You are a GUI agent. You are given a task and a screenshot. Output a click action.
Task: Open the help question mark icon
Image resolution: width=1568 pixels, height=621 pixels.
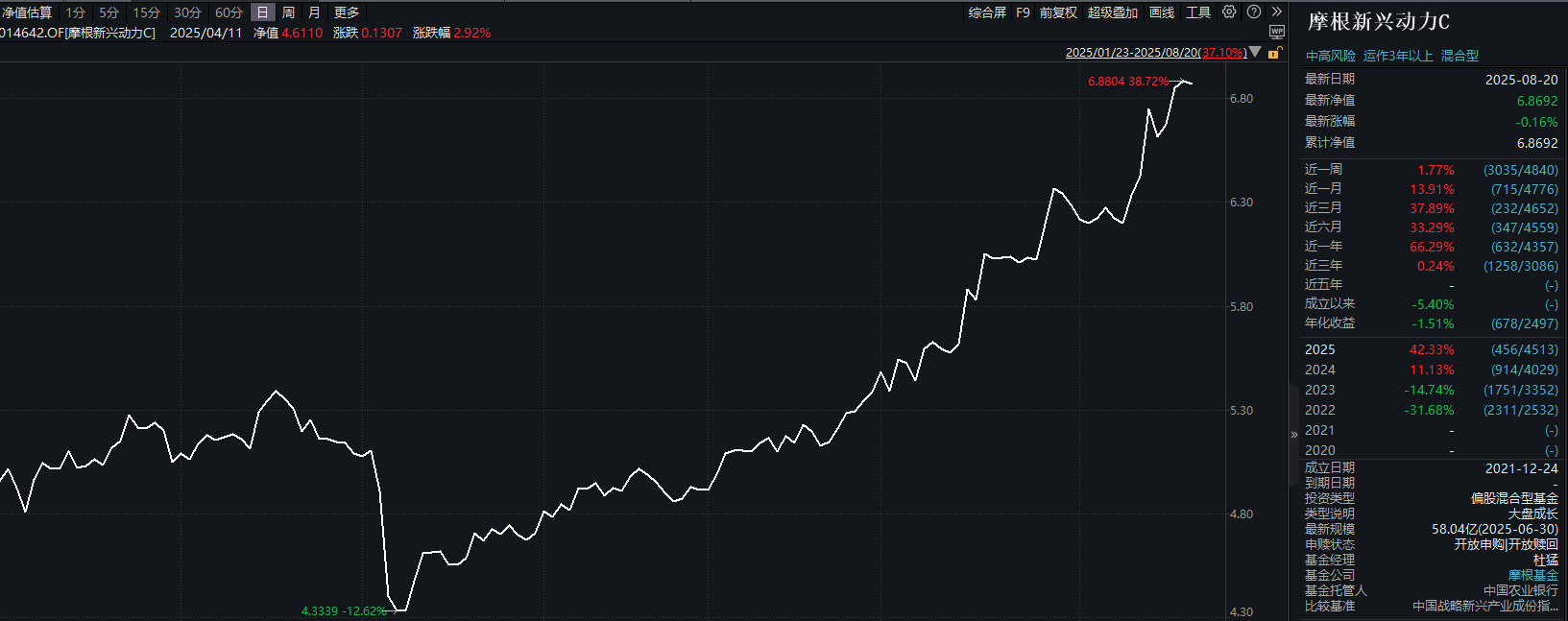[1254, 12]
